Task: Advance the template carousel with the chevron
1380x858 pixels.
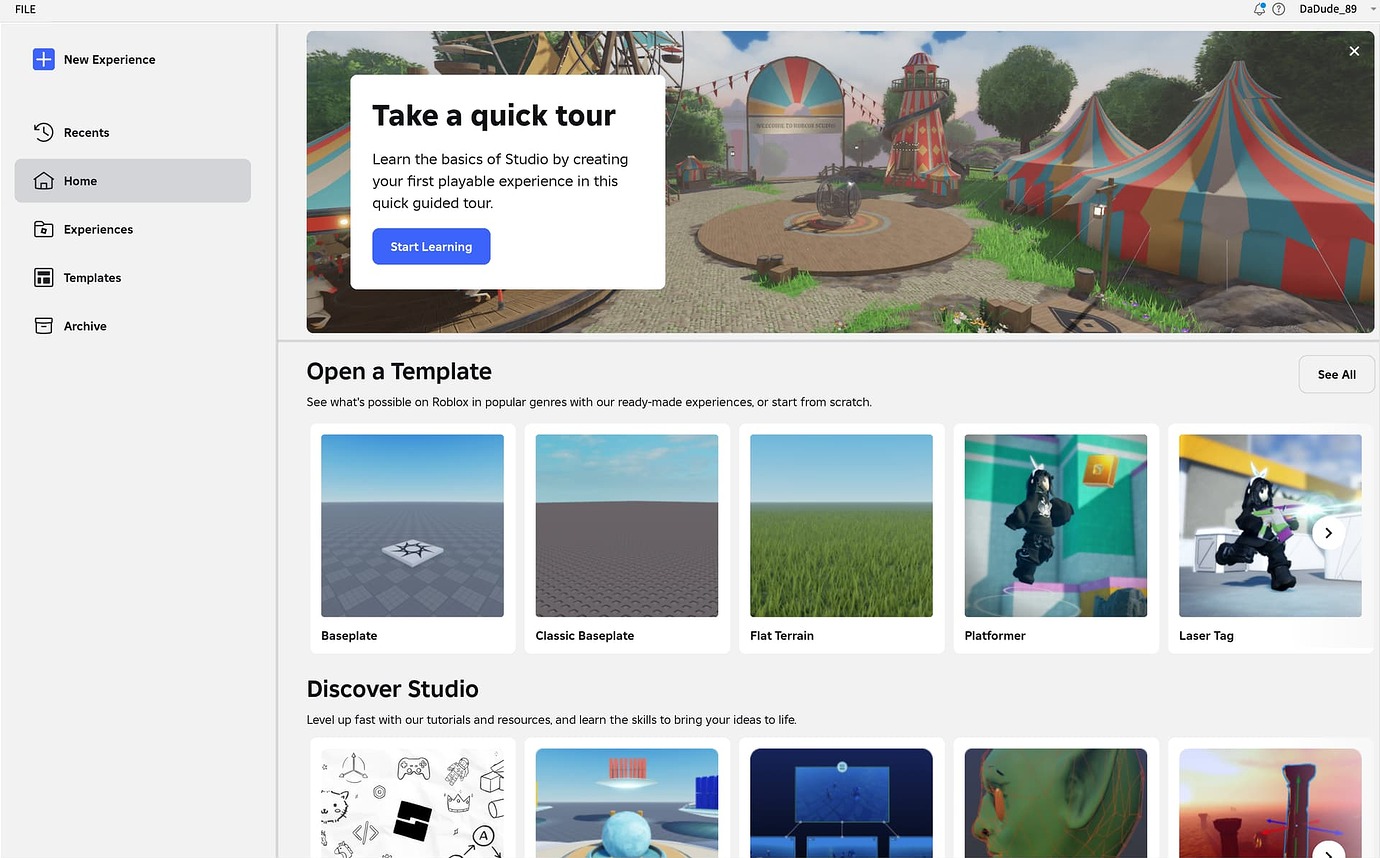Action: [1328, 533]
